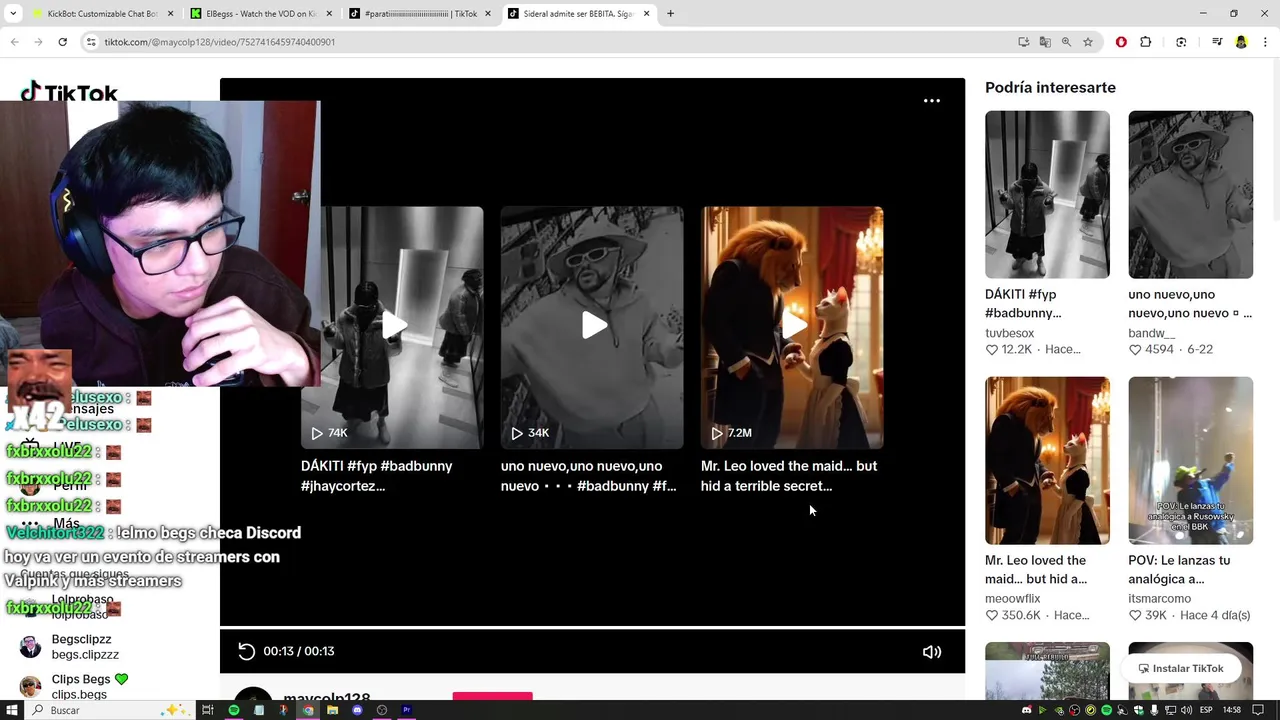Open the POV analógica thumbnail by itsmarcomo
1280x720 pixels.
point(1190,460)
